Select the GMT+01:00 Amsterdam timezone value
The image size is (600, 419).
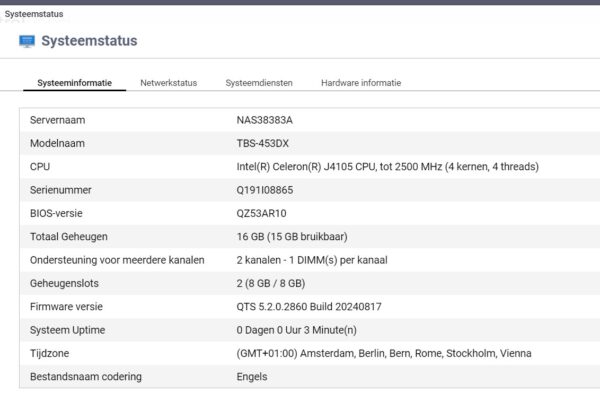(x=384, y=354)
